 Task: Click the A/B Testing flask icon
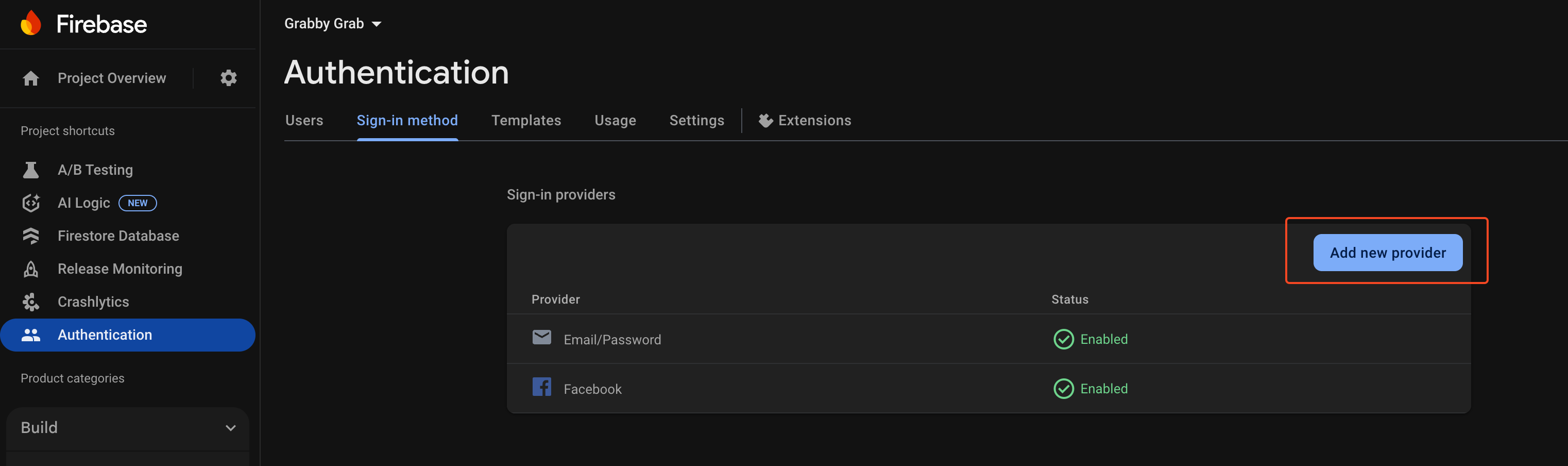[x=30, y=170]
